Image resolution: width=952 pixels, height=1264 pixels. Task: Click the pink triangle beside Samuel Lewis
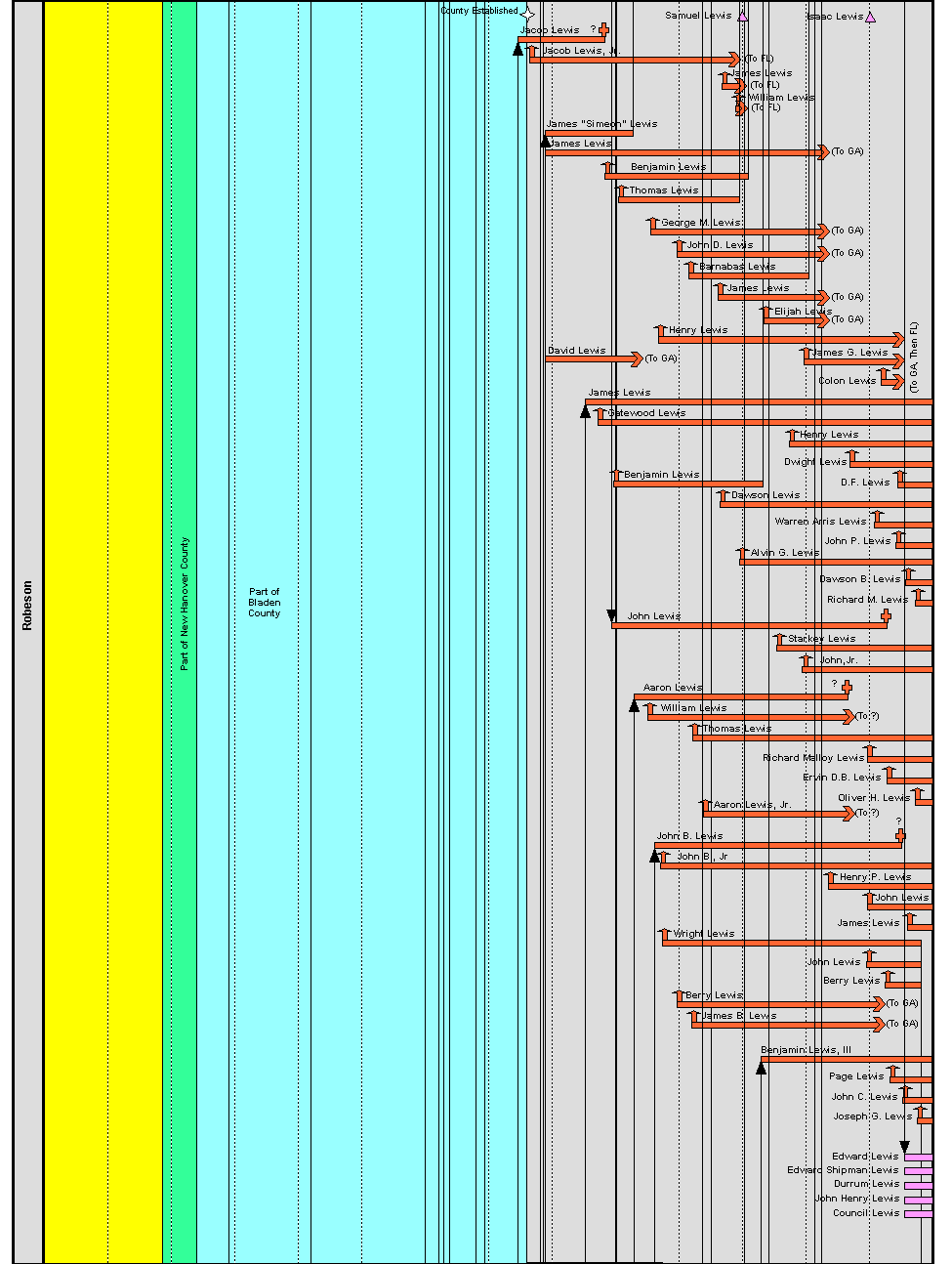(x=742, y=15)
